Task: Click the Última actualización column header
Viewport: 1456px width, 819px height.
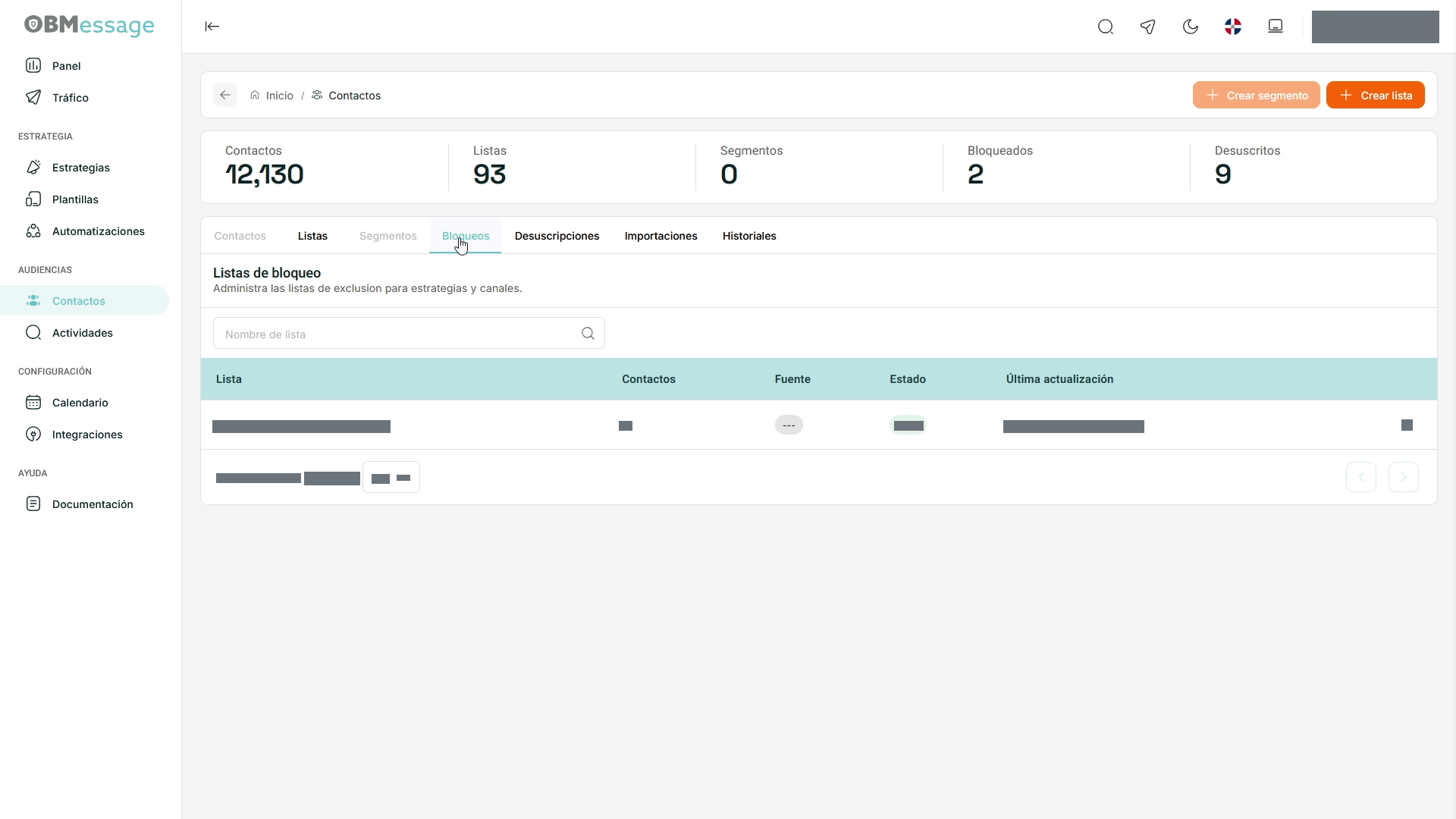Action: (1060, 379)
